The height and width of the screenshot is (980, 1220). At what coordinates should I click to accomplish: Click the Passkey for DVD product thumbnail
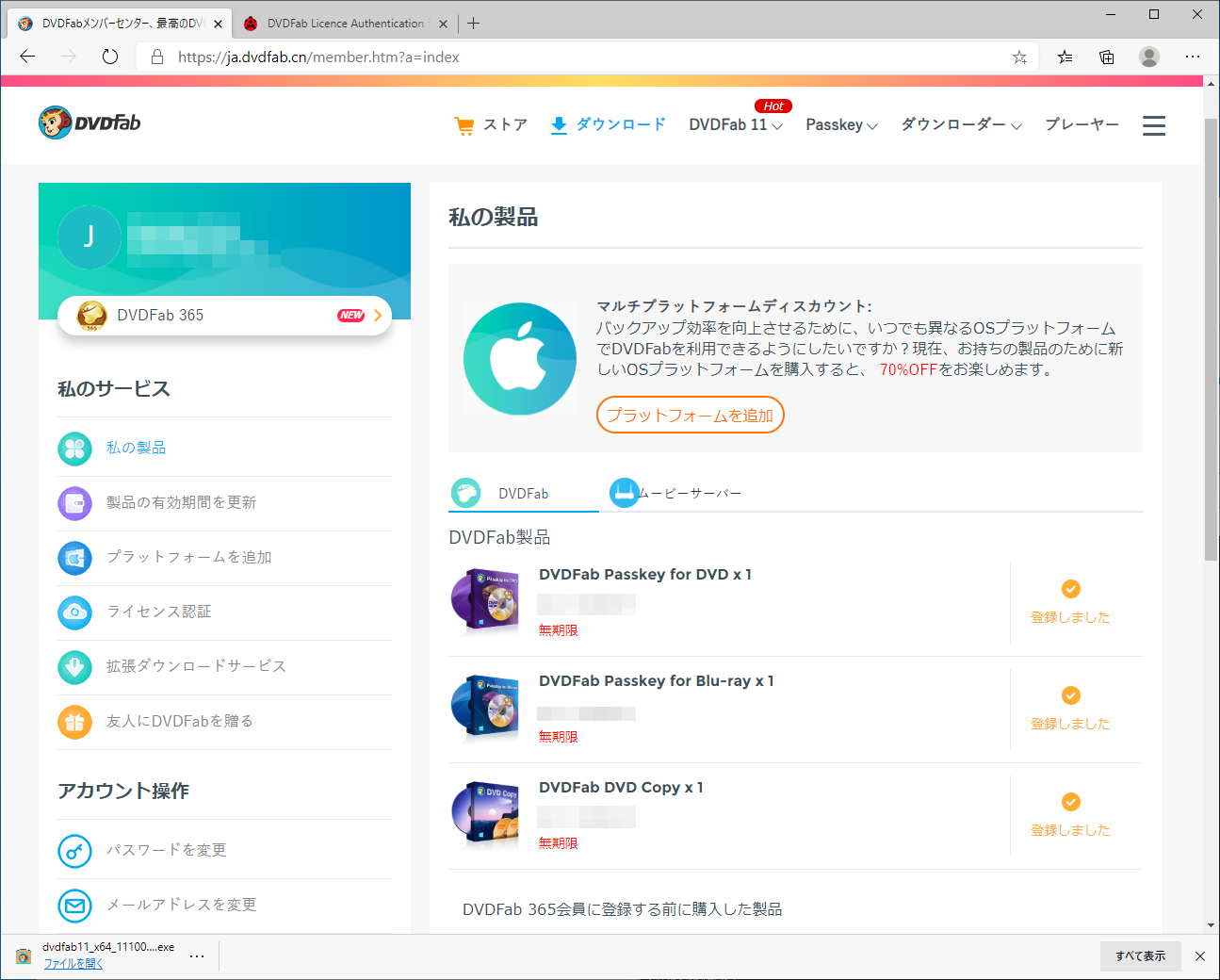[486, 600]
